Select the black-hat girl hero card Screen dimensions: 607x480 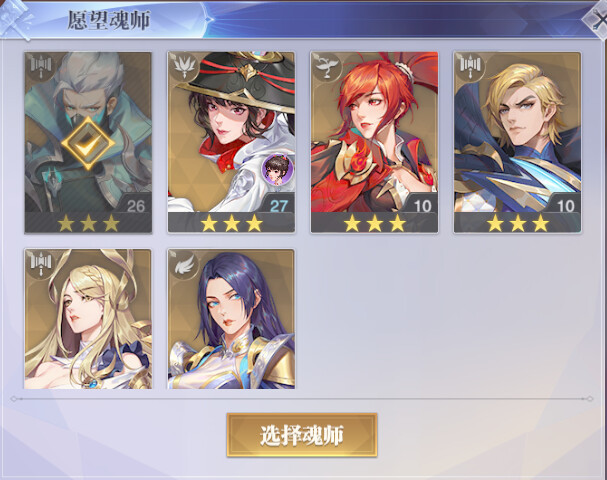pyautogui.click(x=231, y=142)
